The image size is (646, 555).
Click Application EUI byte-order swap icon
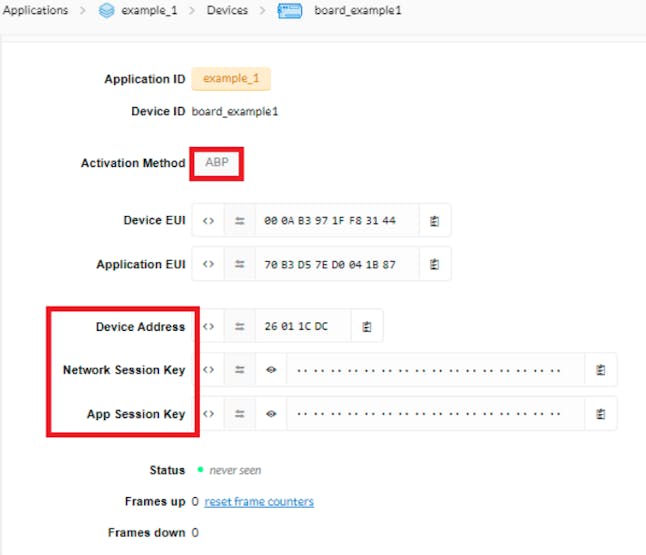240,264
